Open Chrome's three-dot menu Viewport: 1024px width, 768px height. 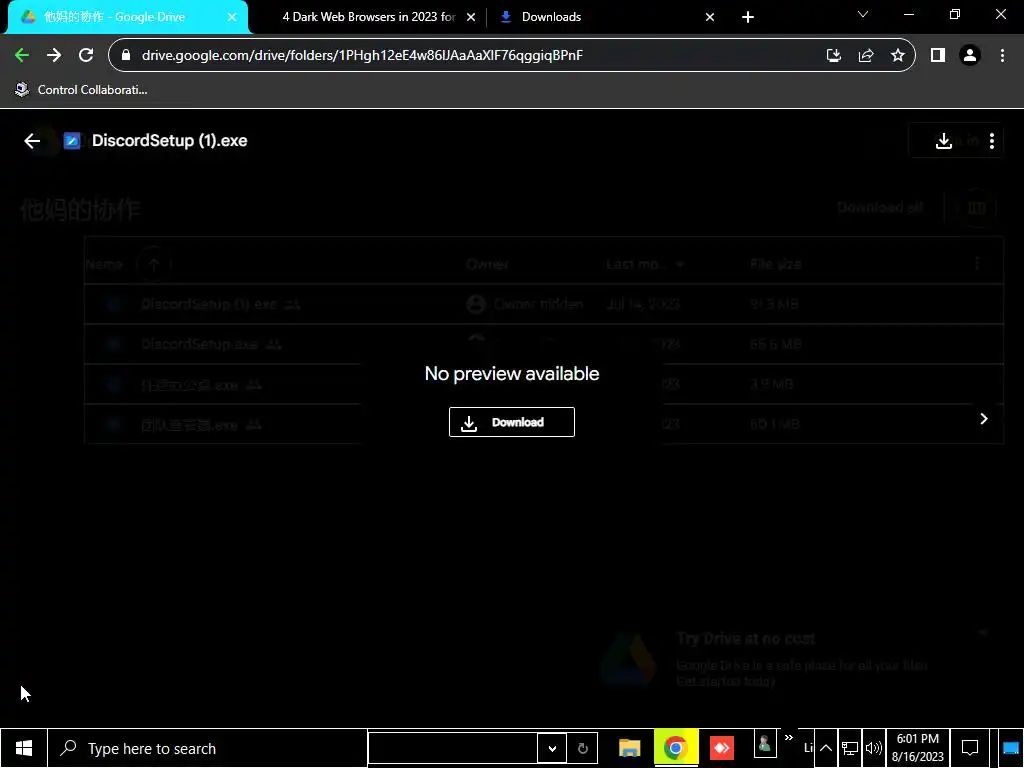(1002, 56)
